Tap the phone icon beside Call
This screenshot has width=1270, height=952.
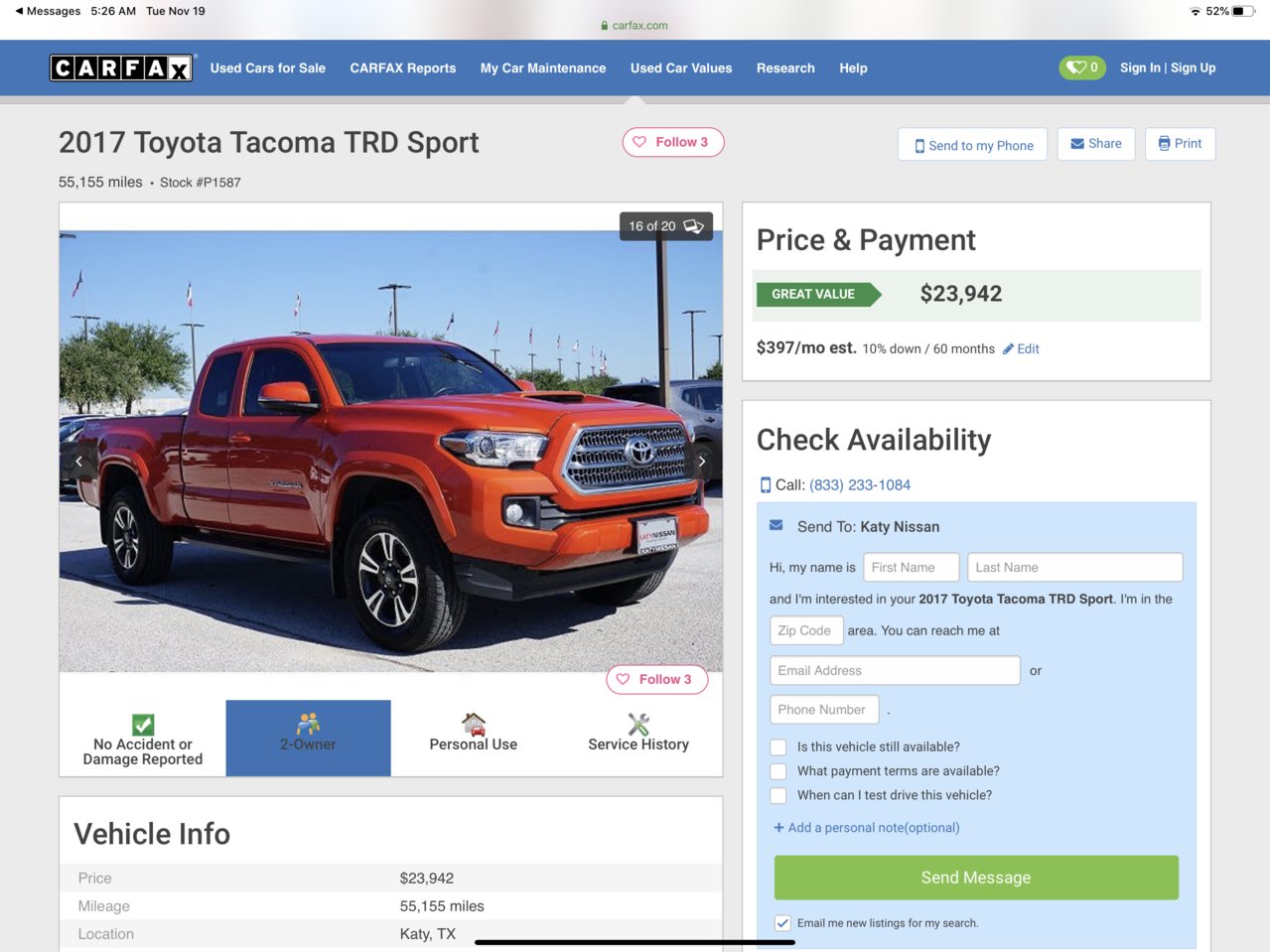[x=766, y=485]
